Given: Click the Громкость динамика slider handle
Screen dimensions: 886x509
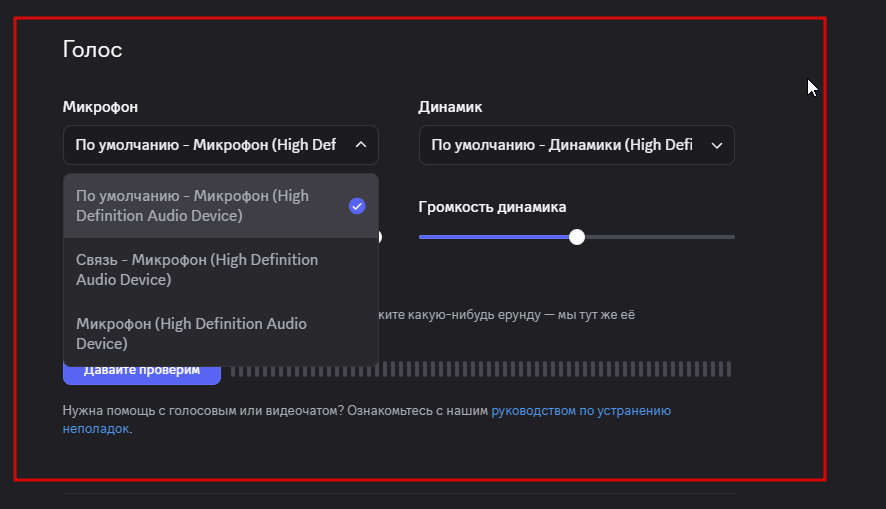Looking at the screenshot, I should (x=576, y=237).
